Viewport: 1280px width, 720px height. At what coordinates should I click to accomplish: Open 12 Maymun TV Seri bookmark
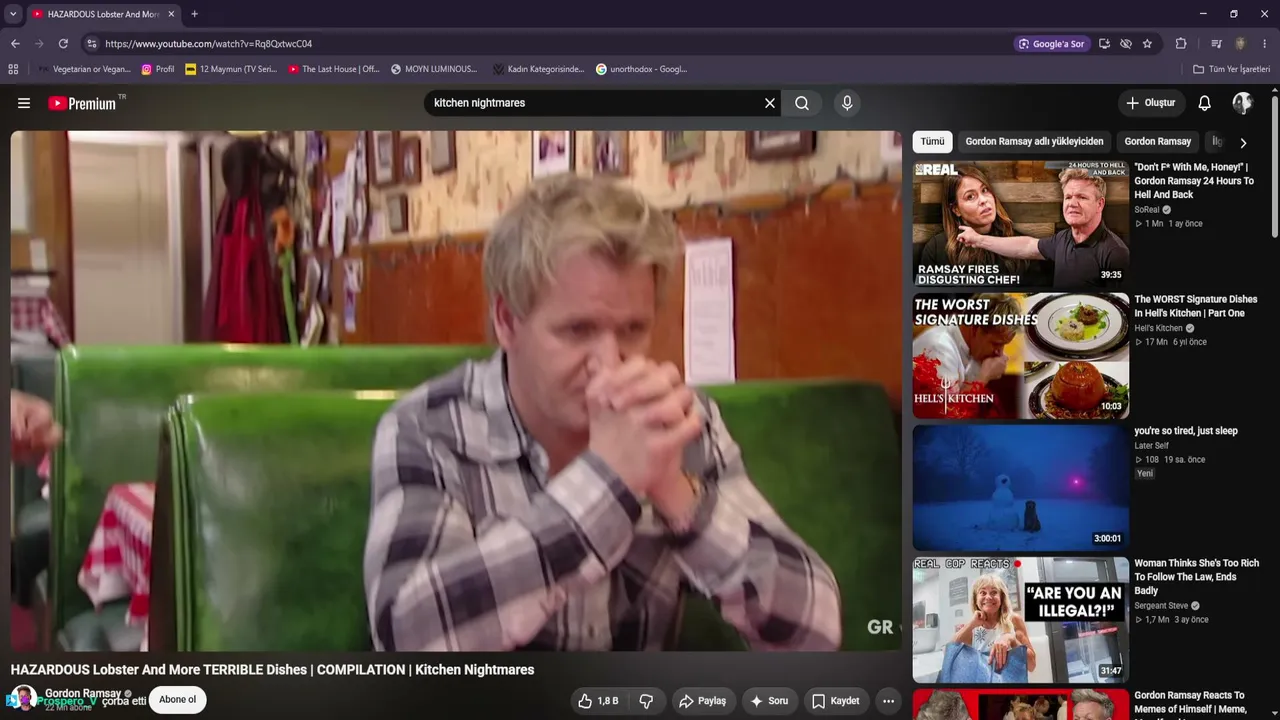(231, 69)
